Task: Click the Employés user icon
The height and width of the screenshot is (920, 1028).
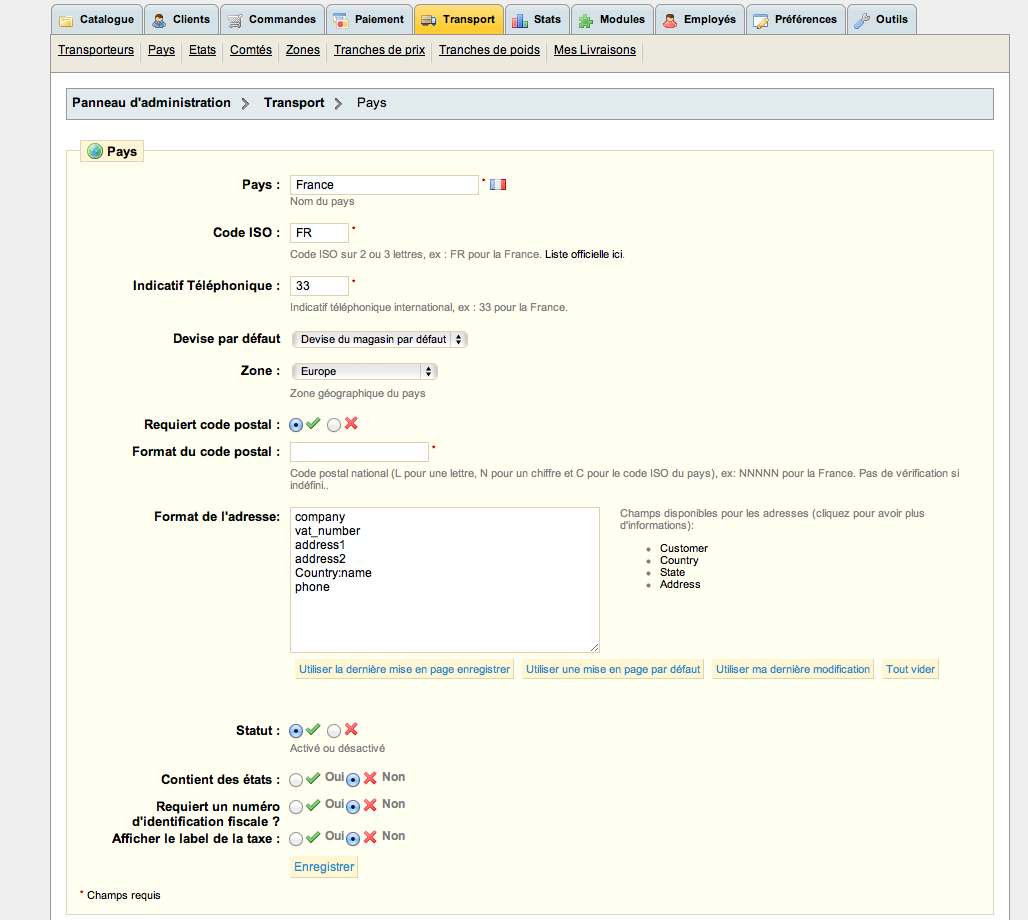Action: (x=669, y=21)
